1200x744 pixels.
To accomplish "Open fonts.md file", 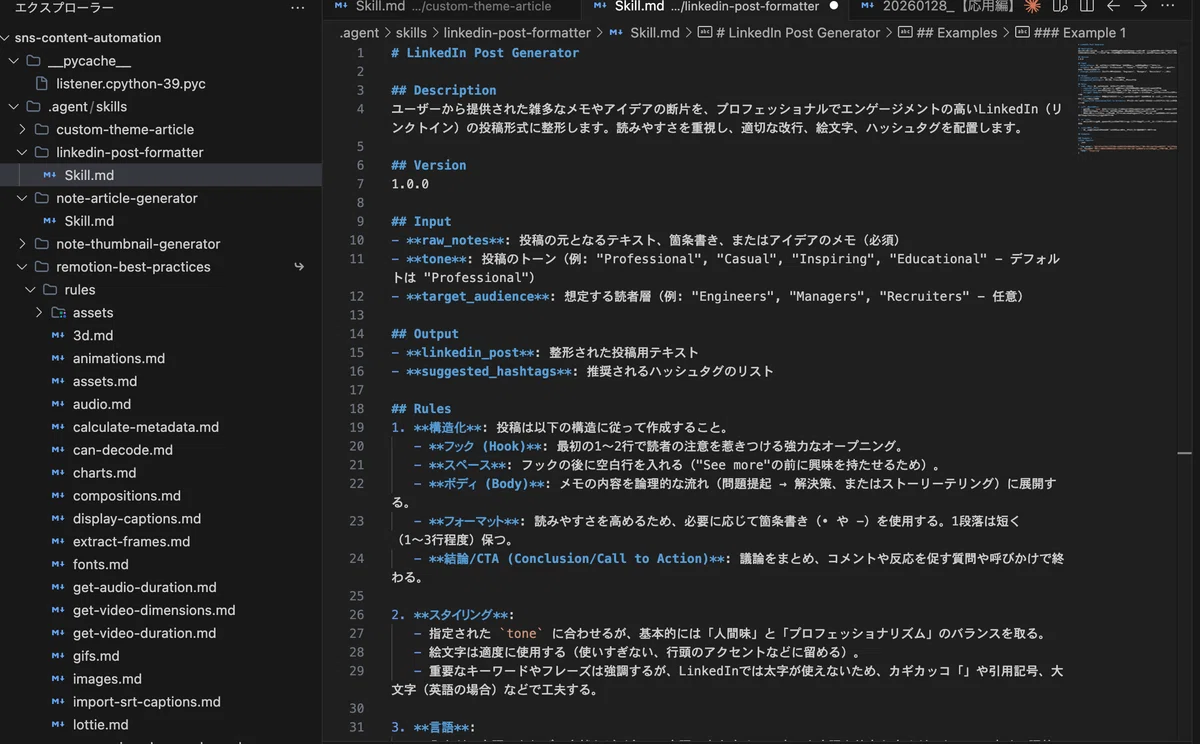I will [x=160, y=565].
